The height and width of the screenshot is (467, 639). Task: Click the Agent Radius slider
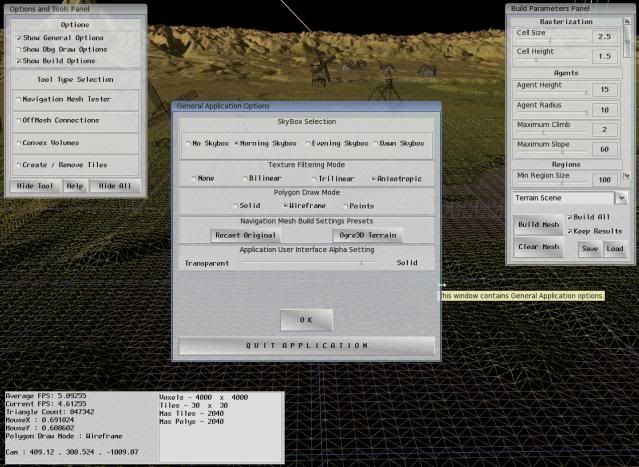pyautogui.click(x=553, y=112)
